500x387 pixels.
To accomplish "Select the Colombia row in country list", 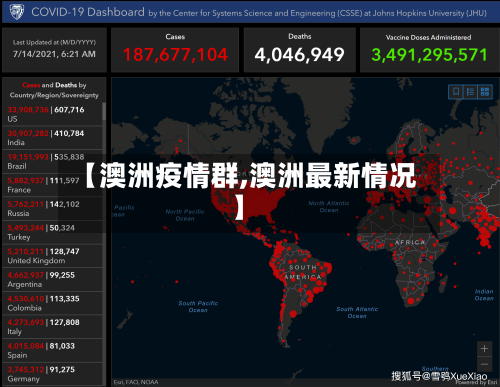I will (53, 303).
